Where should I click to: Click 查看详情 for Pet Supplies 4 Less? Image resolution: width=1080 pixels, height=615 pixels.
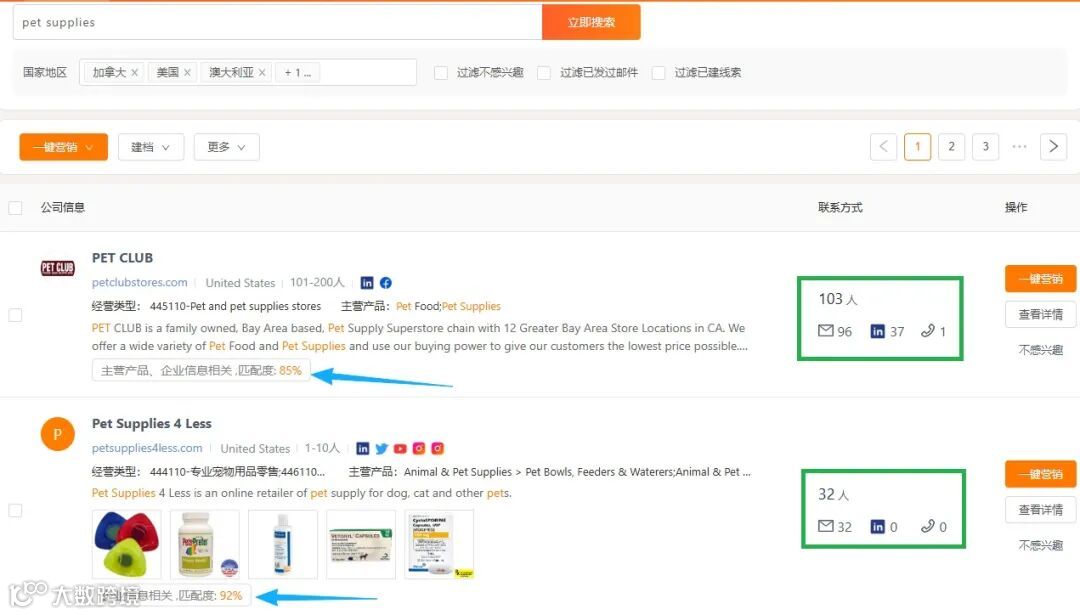pos(1040,510)
